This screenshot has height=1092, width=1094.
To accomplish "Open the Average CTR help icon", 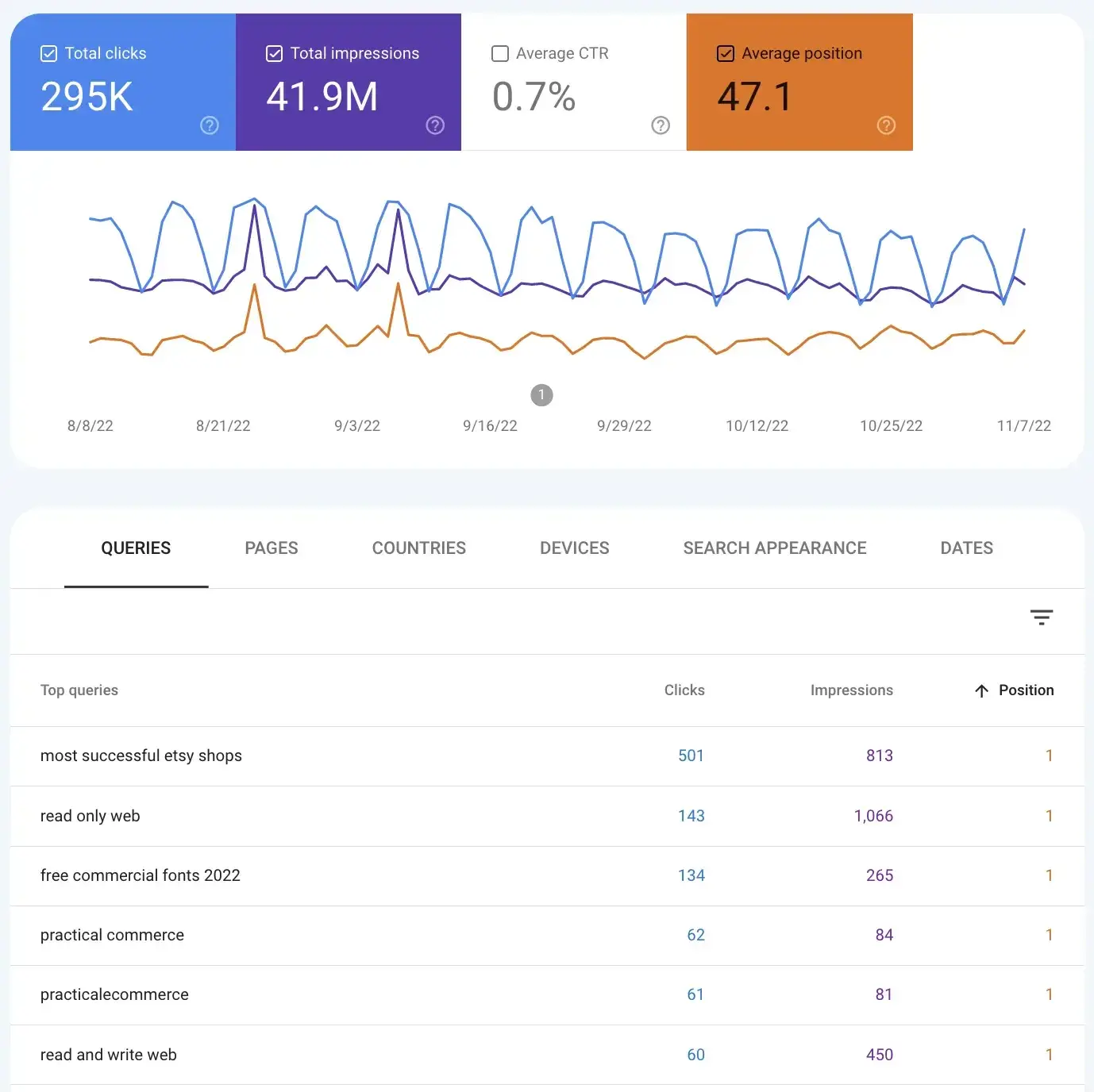I will [660, 125].
